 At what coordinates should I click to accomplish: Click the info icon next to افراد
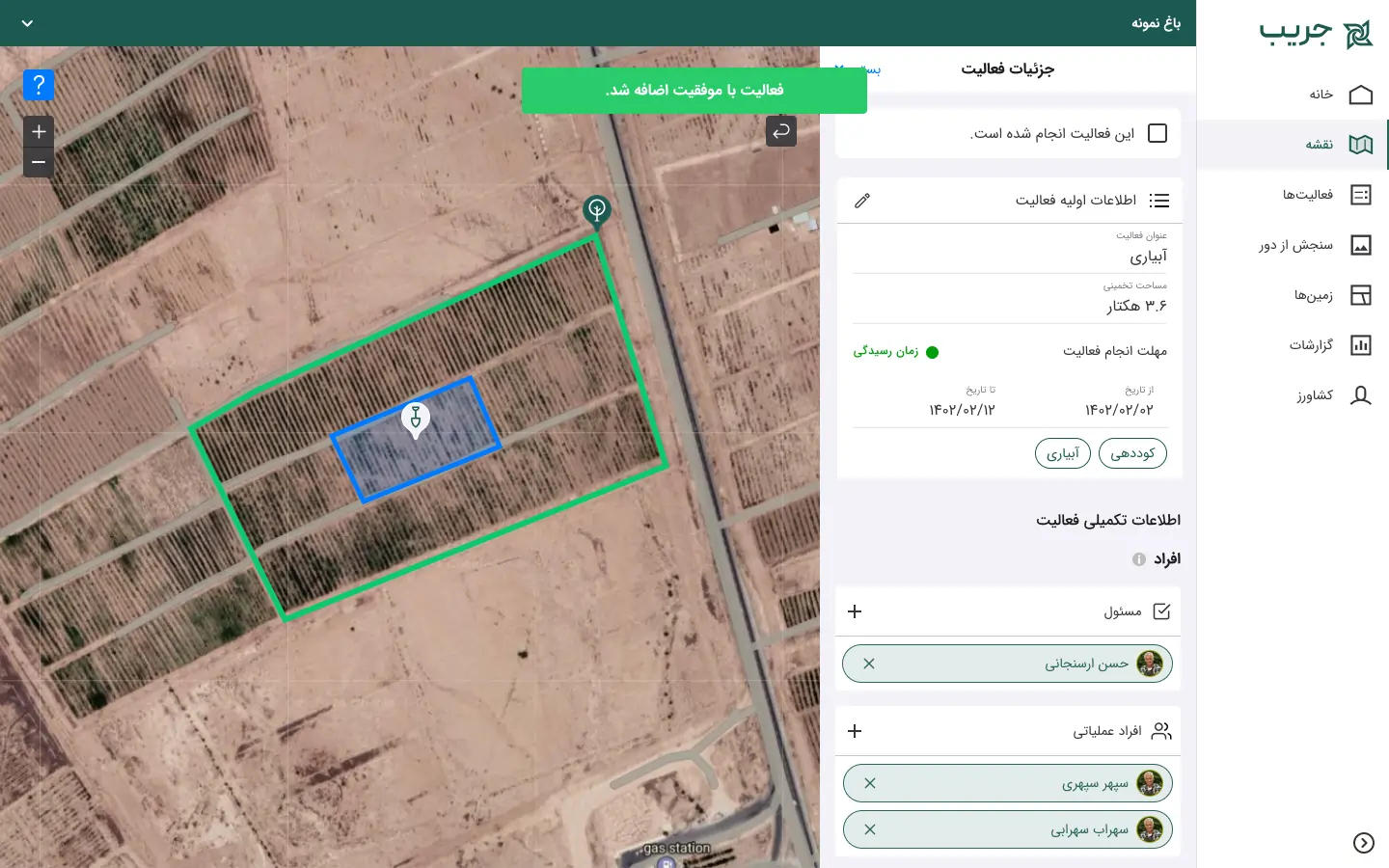click(1139, 559)
